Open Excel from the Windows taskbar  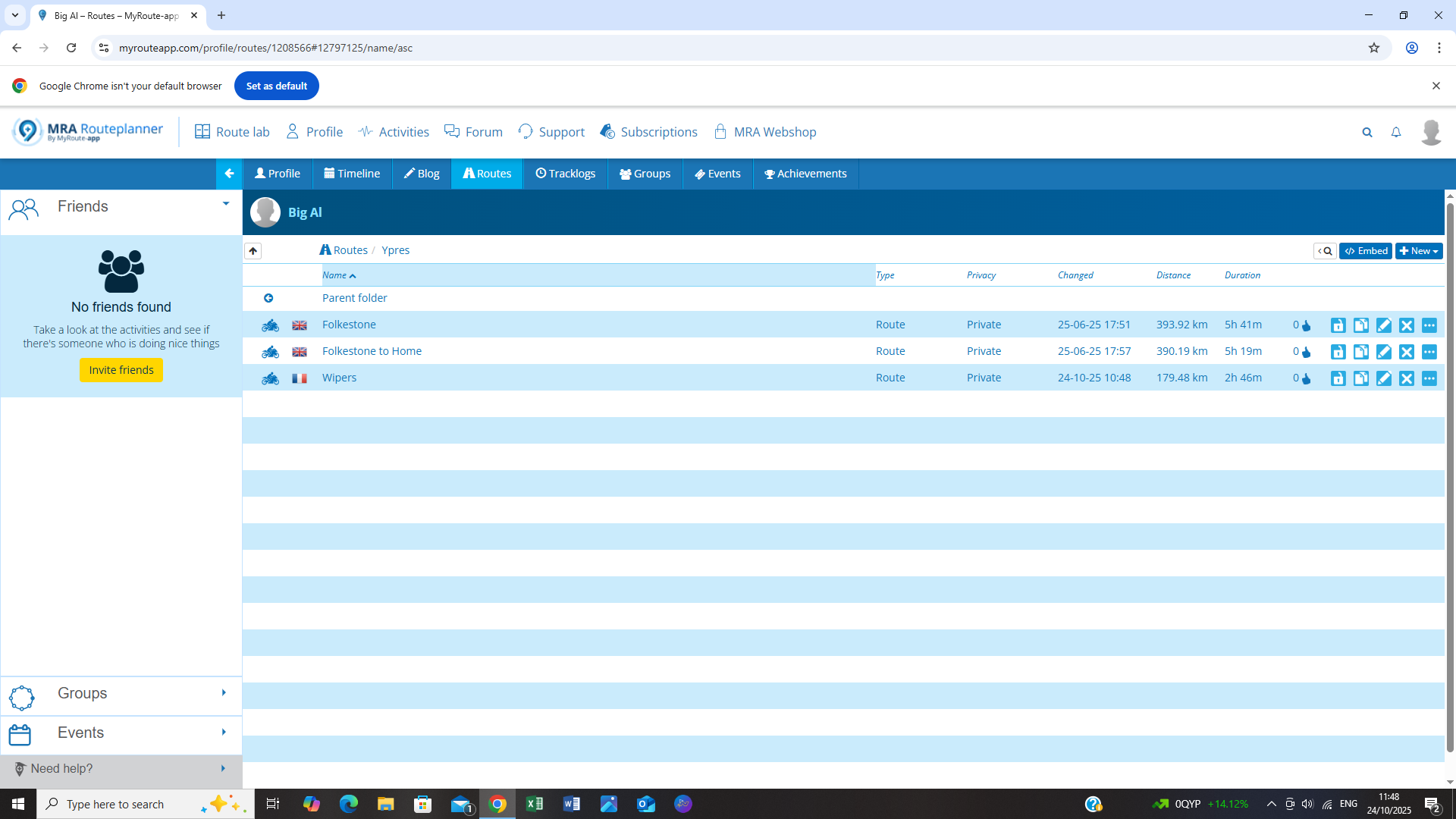pos(534,804)
